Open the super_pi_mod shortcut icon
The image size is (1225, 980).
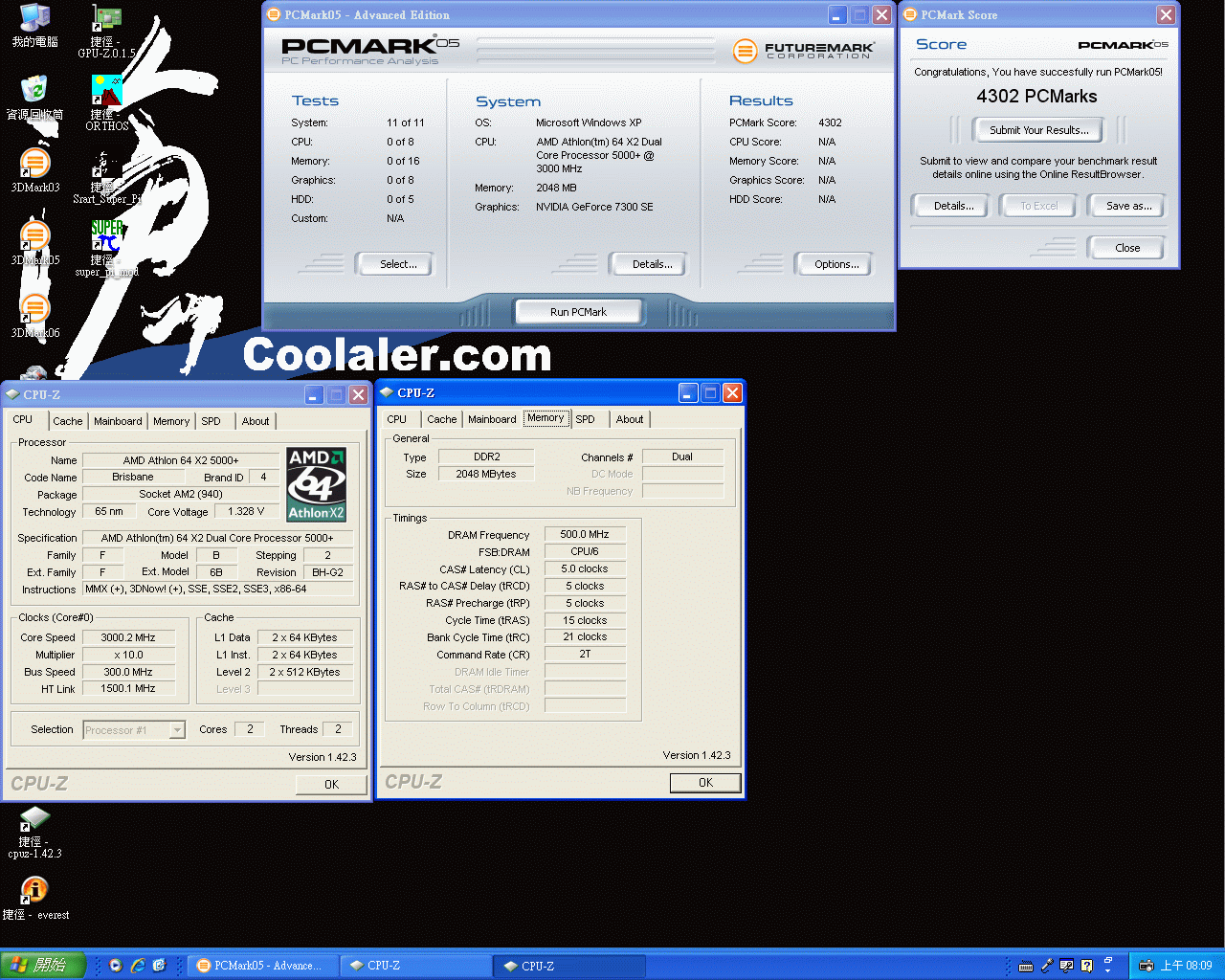(106, 249)
